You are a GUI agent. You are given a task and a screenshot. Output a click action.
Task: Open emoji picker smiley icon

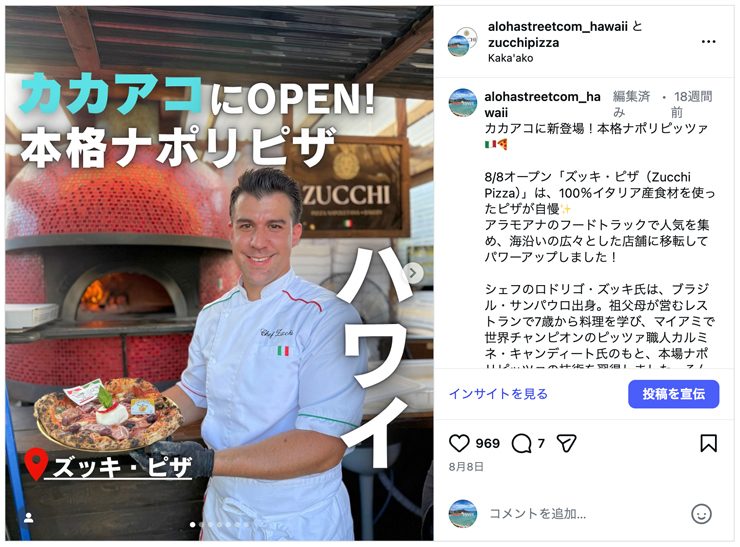pyautogui.click(x=701, y=513)
